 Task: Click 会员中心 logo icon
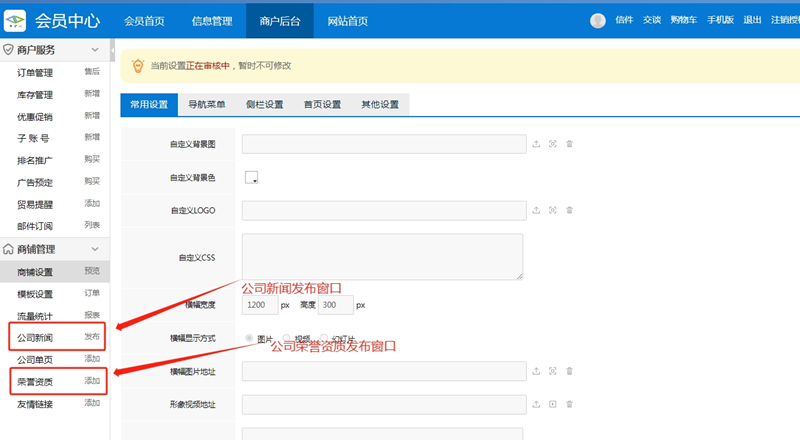15,20
